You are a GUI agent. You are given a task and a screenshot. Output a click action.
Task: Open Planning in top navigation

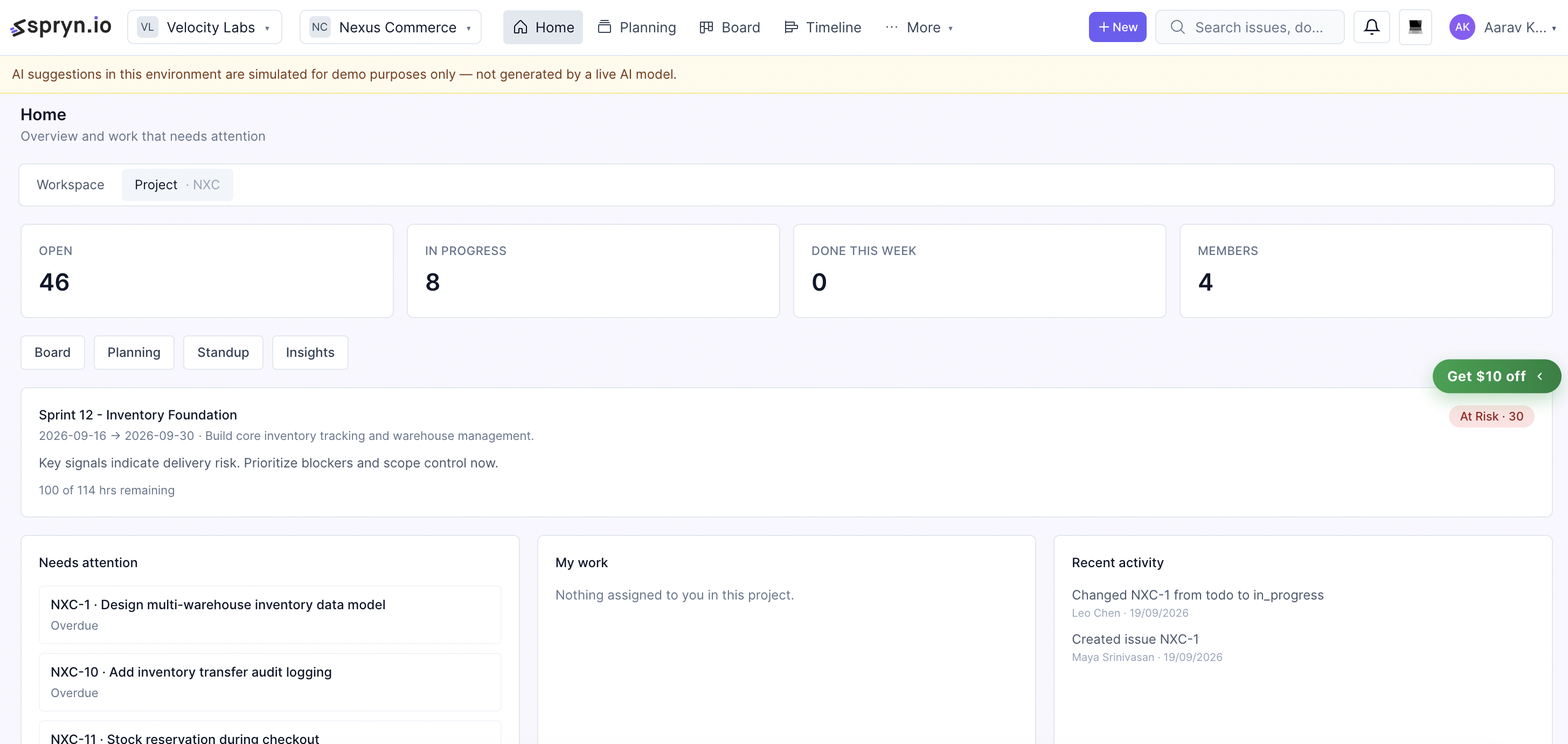pos(637,27)
